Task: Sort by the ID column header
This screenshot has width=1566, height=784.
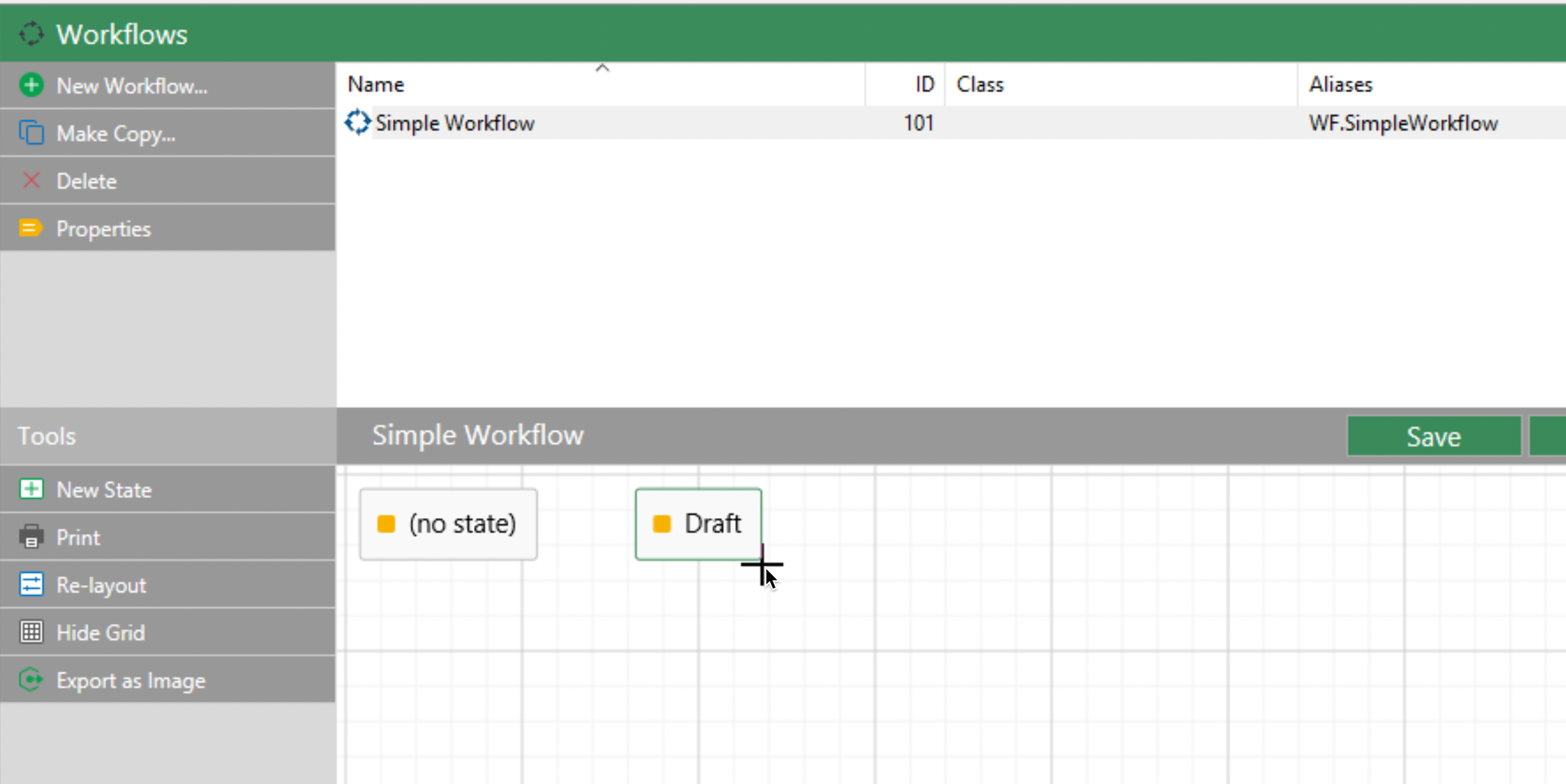Action: [x=905, y=84]
